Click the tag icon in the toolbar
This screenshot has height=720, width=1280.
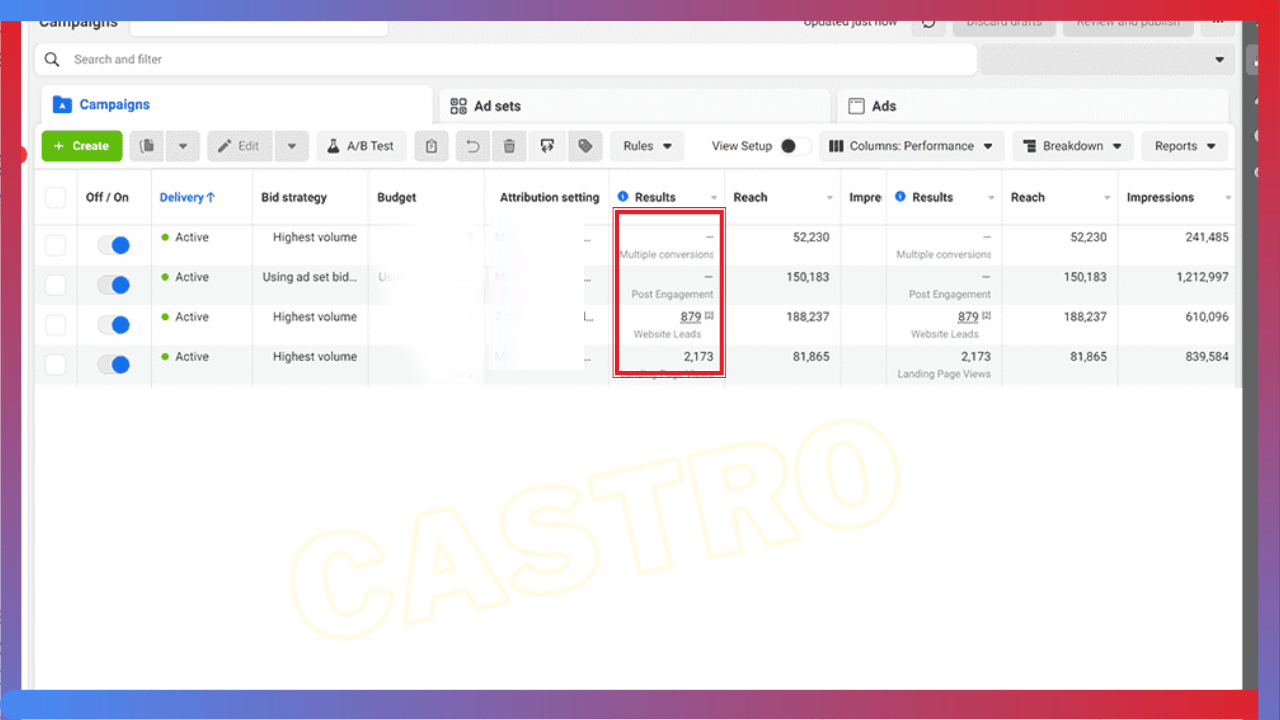click(x=585, y=146)
